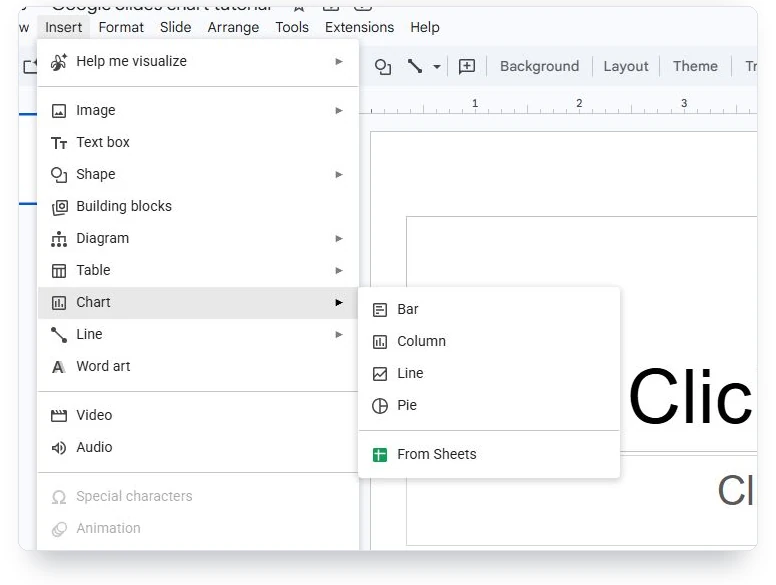Select the toolbar Line tool
The width and height of the screenshot is (776, 585).
pyautogui.click(x=415, y=66)
